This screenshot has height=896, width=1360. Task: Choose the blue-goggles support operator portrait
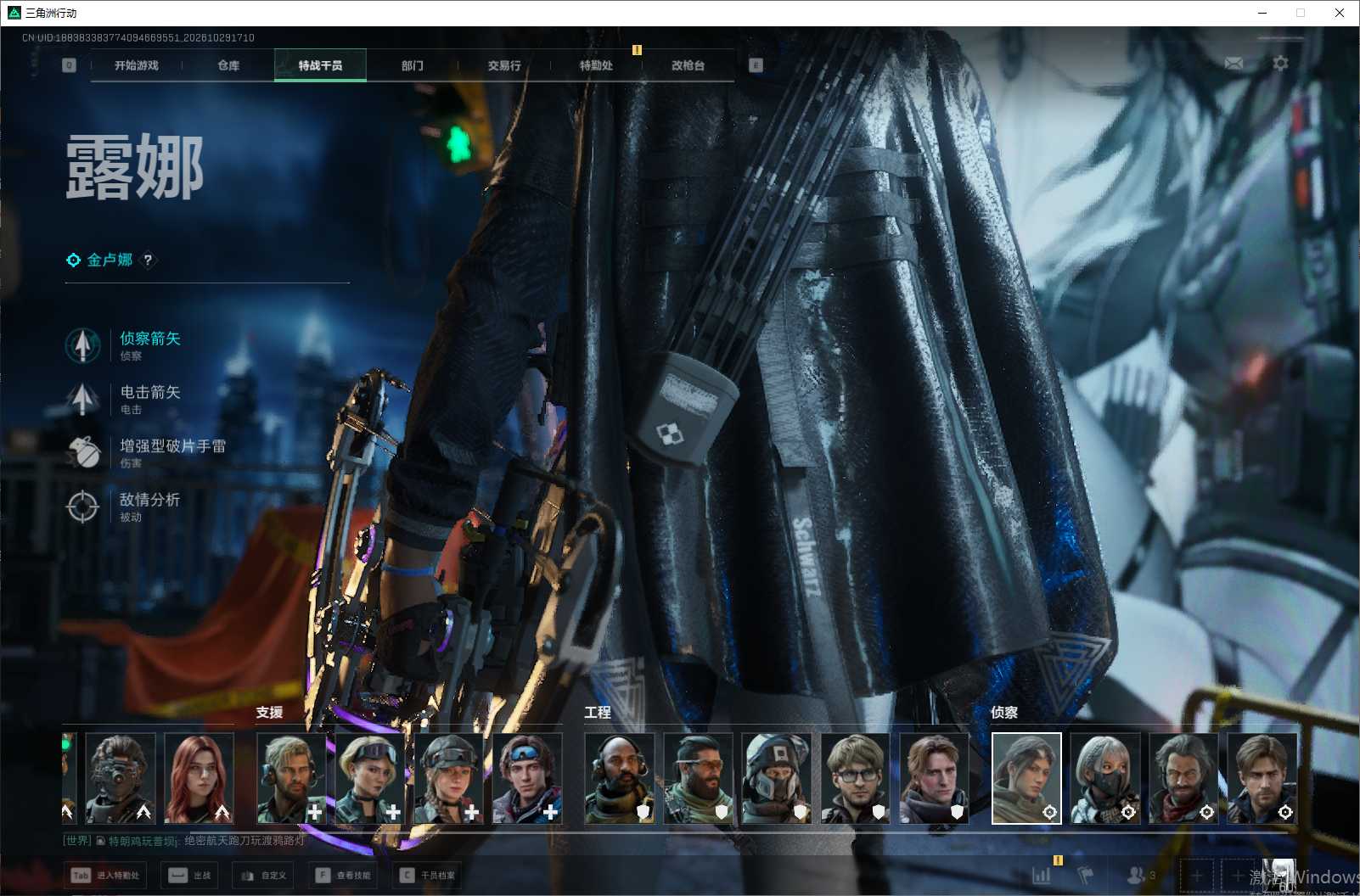click(527, 778)
